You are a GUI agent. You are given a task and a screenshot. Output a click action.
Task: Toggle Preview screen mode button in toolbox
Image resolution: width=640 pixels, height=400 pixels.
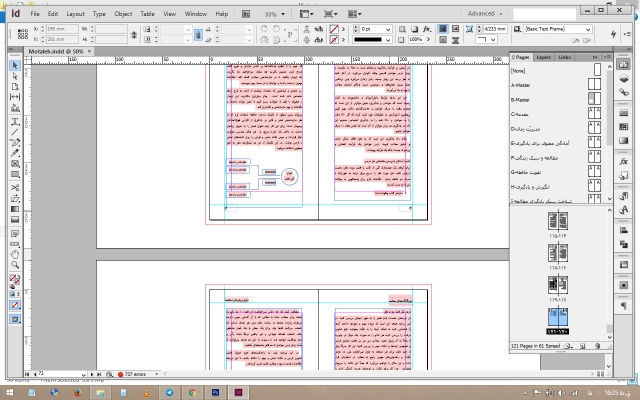[15, 319]
